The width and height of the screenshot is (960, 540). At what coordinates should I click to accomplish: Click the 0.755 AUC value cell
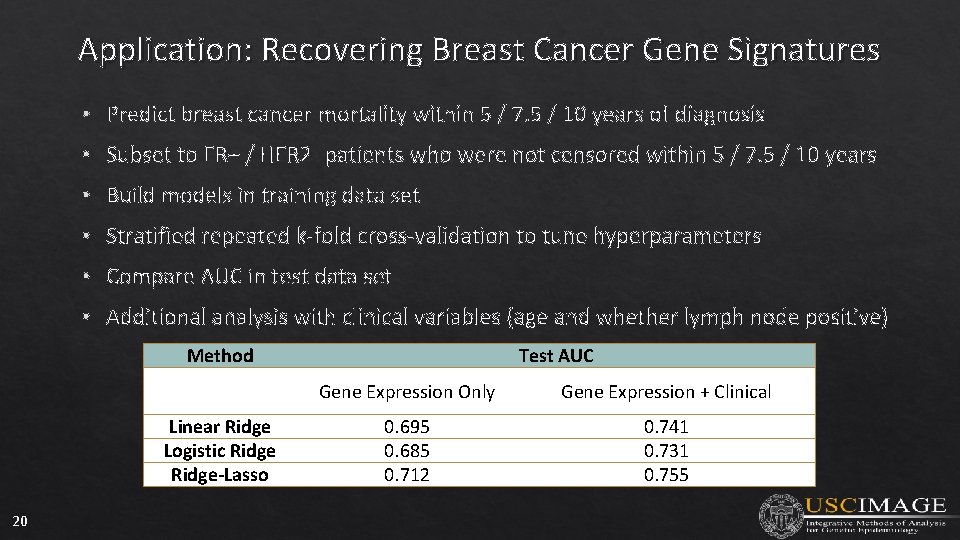coord(666,475)
